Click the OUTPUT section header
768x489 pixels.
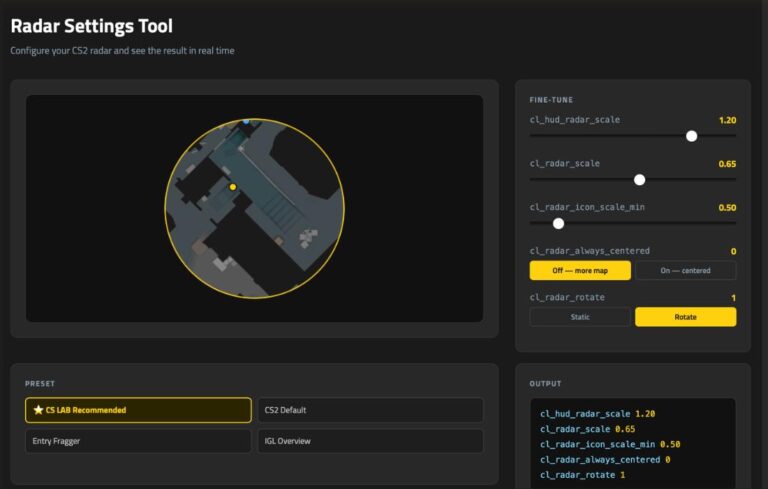click(545, 384)
